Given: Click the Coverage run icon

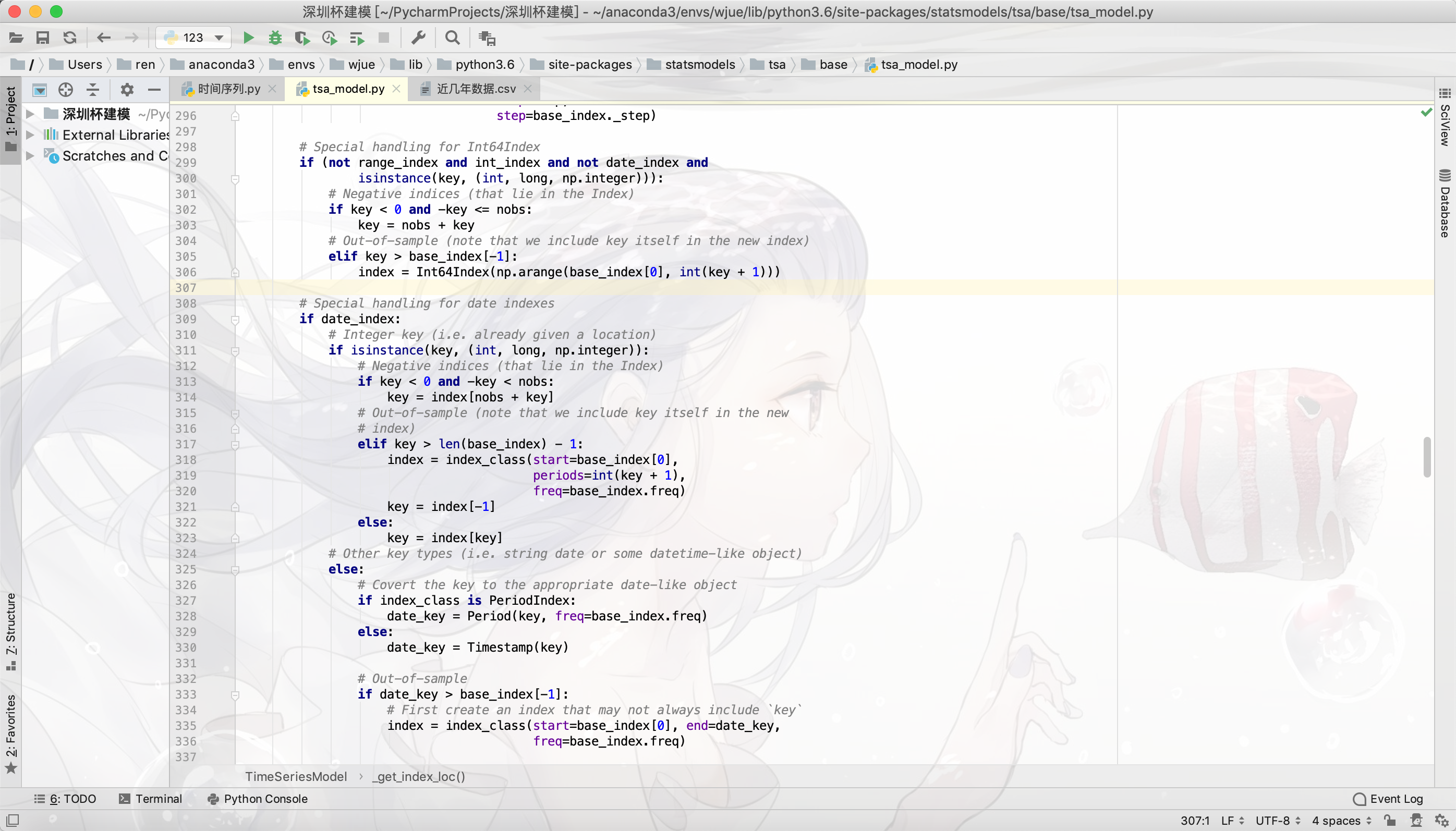Looking at the screenshot, I should [x=303, y=37].
